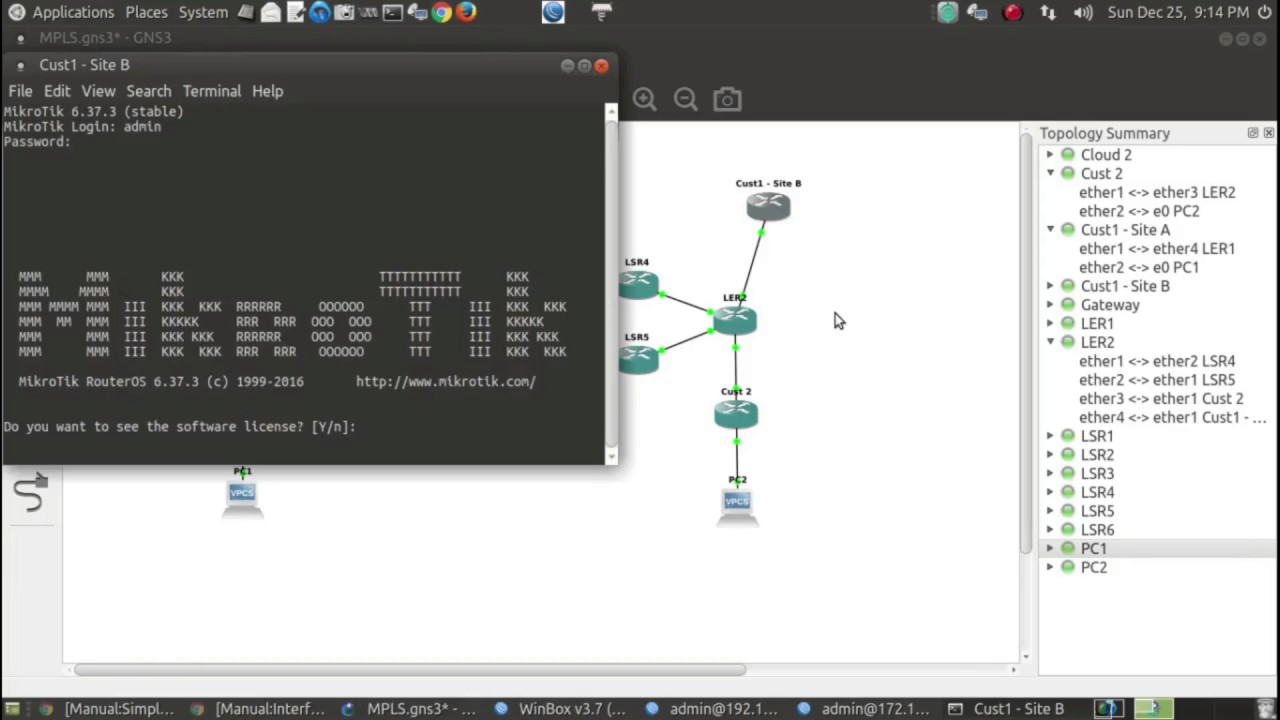
Task: Open the screenshot camera launcher in top panel
Action: click(x=344, y=12)
